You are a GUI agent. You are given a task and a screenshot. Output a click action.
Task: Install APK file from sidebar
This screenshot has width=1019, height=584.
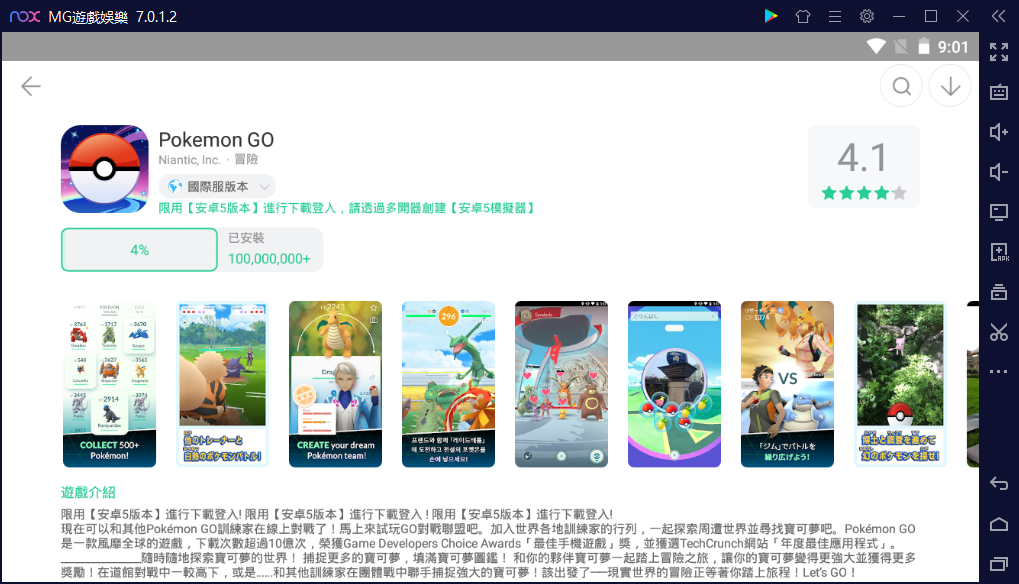999,252
